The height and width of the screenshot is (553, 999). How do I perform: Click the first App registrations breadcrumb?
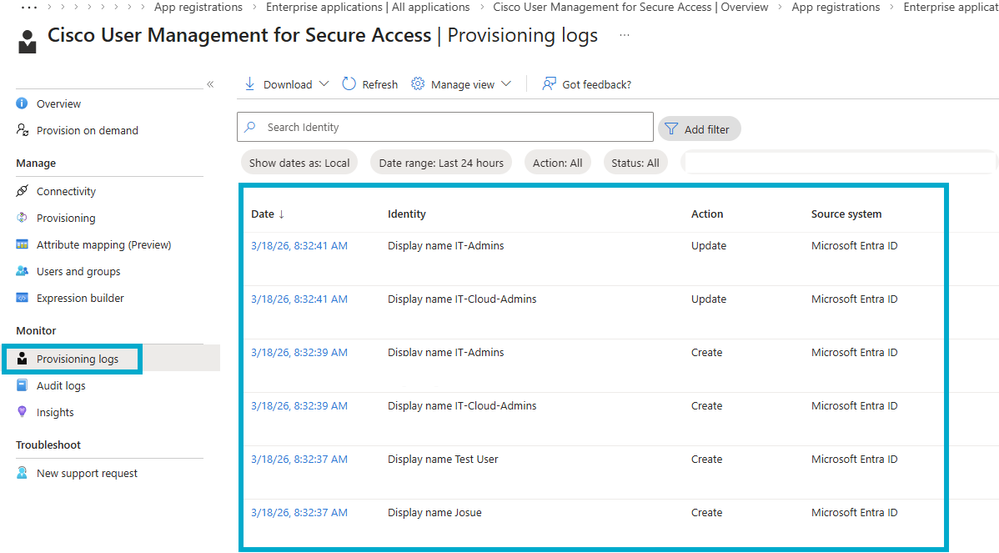click(x=198, y=7)
